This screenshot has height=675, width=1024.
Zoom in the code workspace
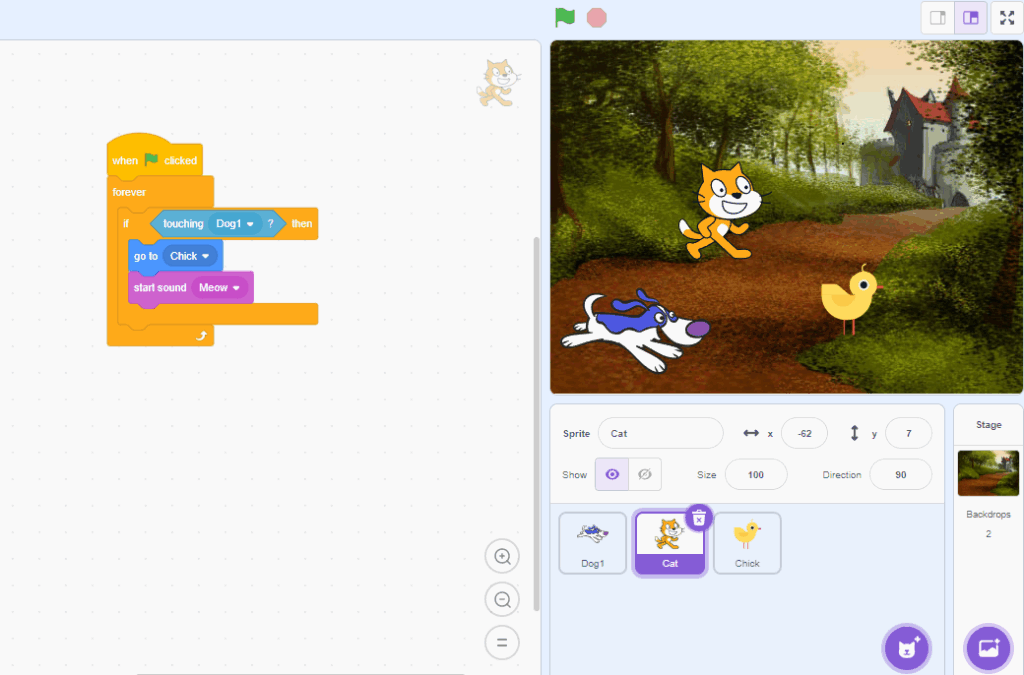coord(502,556)
